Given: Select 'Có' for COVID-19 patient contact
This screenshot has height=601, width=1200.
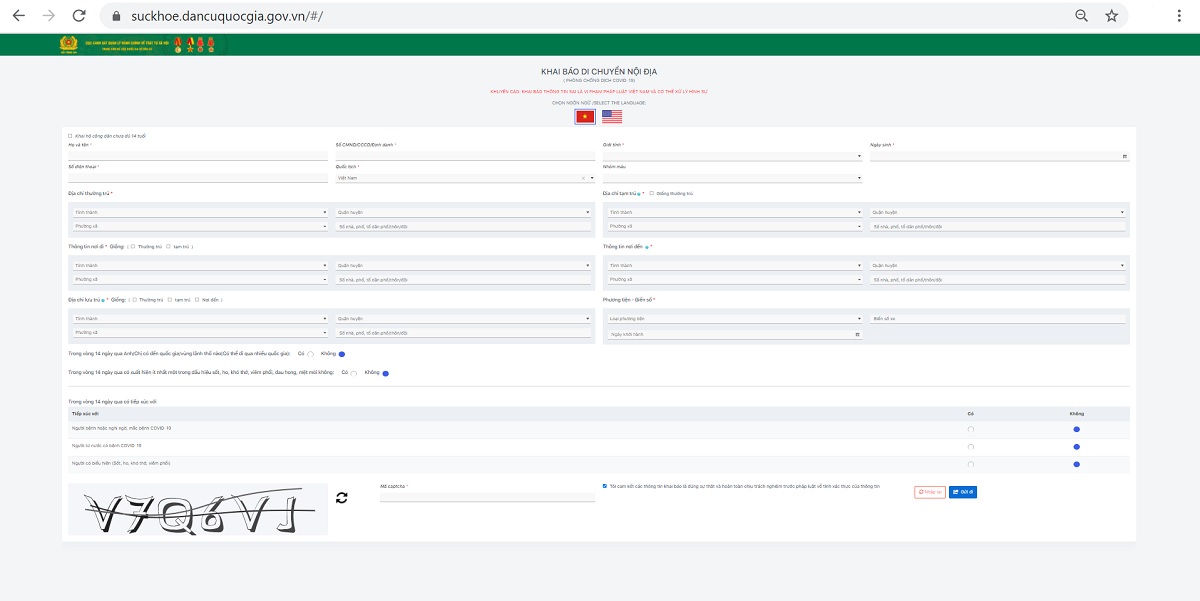Looking at the screenshot, I should [x=970, y=429].
